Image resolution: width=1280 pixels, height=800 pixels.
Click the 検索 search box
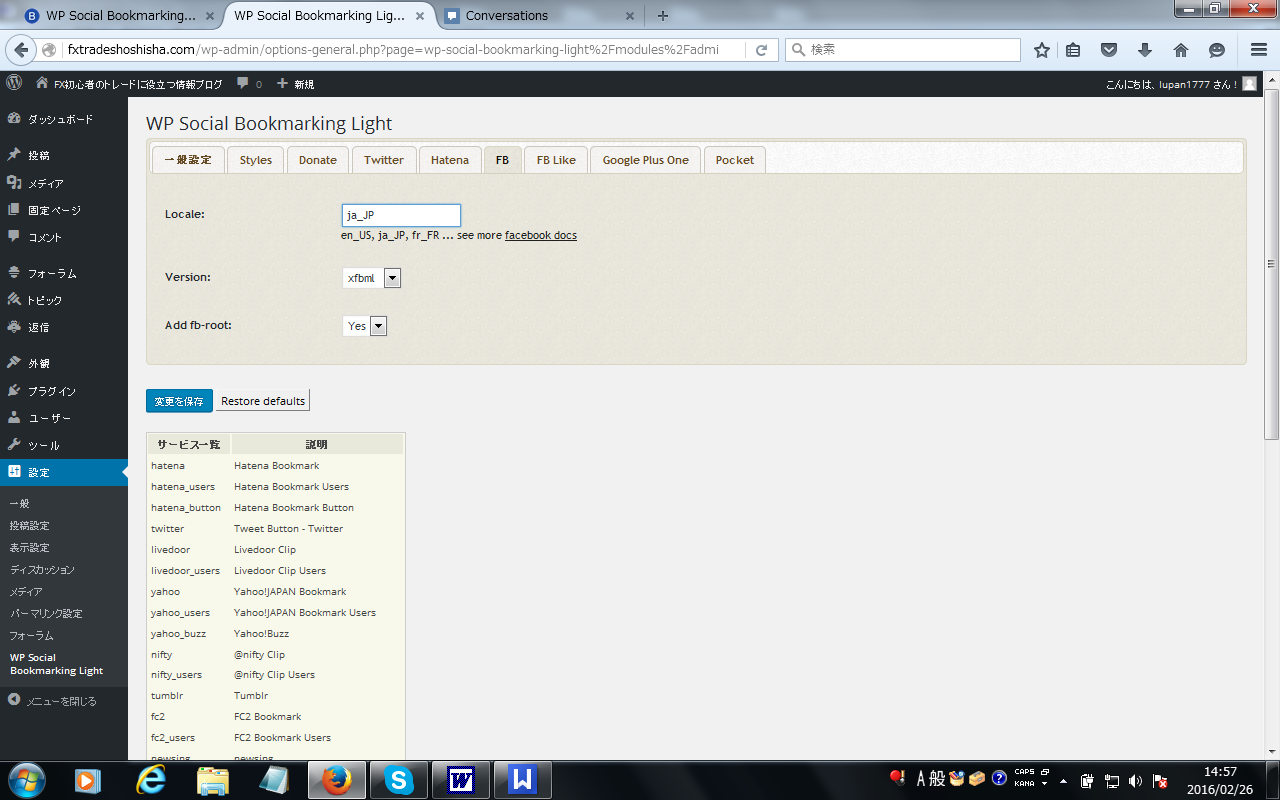click(903, 50)
